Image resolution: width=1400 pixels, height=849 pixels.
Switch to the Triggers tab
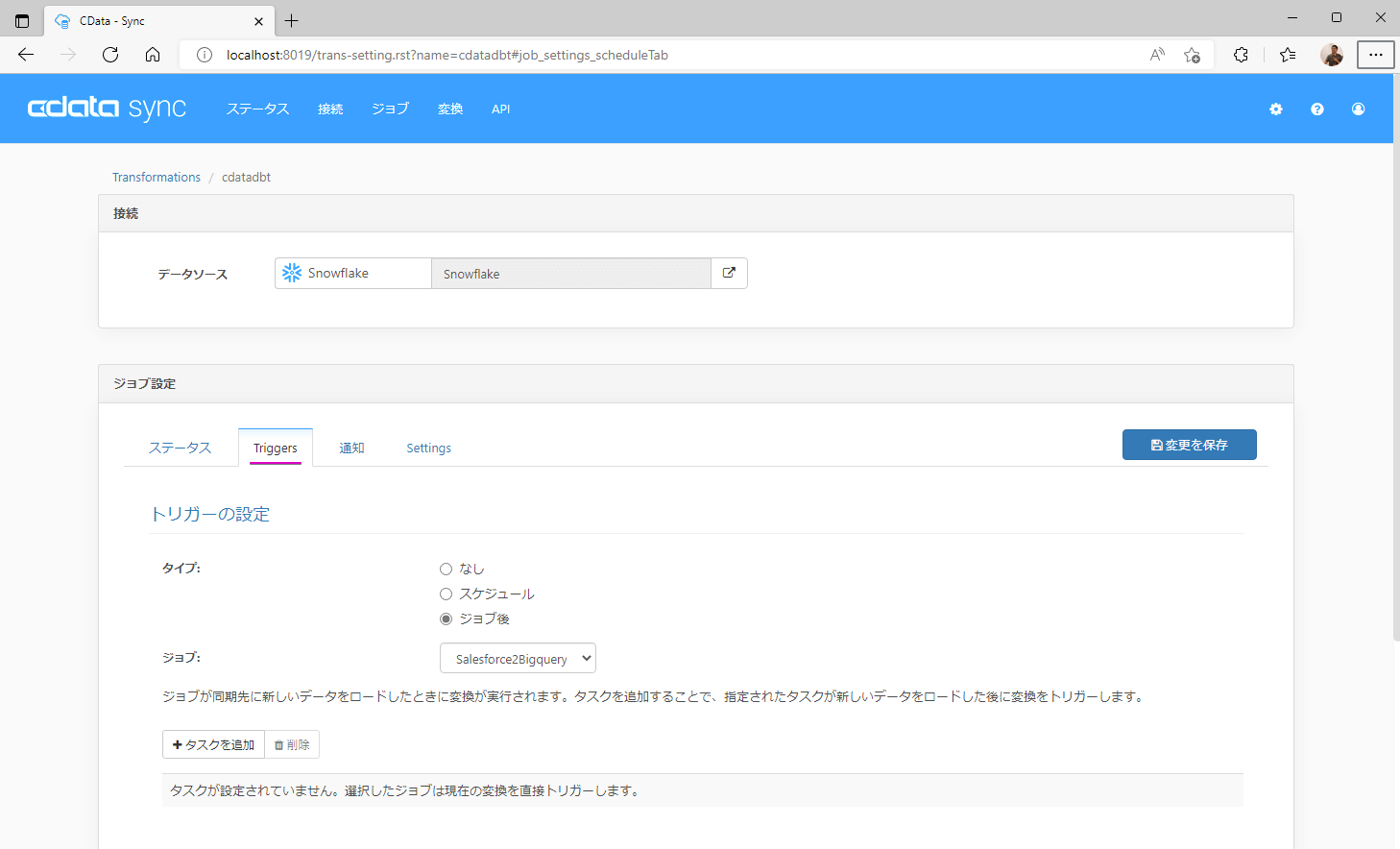pos(276,448)
